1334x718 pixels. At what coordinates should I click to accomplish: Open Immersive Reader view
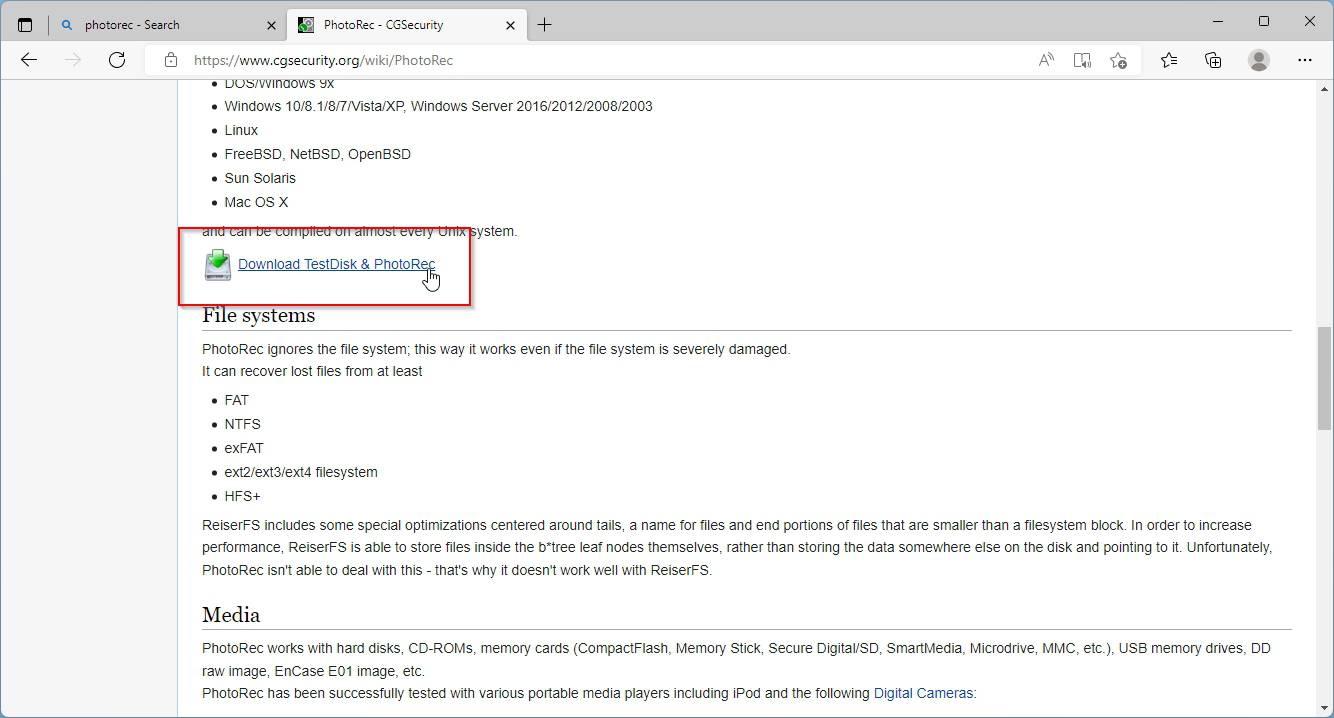[x=1082, y=60]
